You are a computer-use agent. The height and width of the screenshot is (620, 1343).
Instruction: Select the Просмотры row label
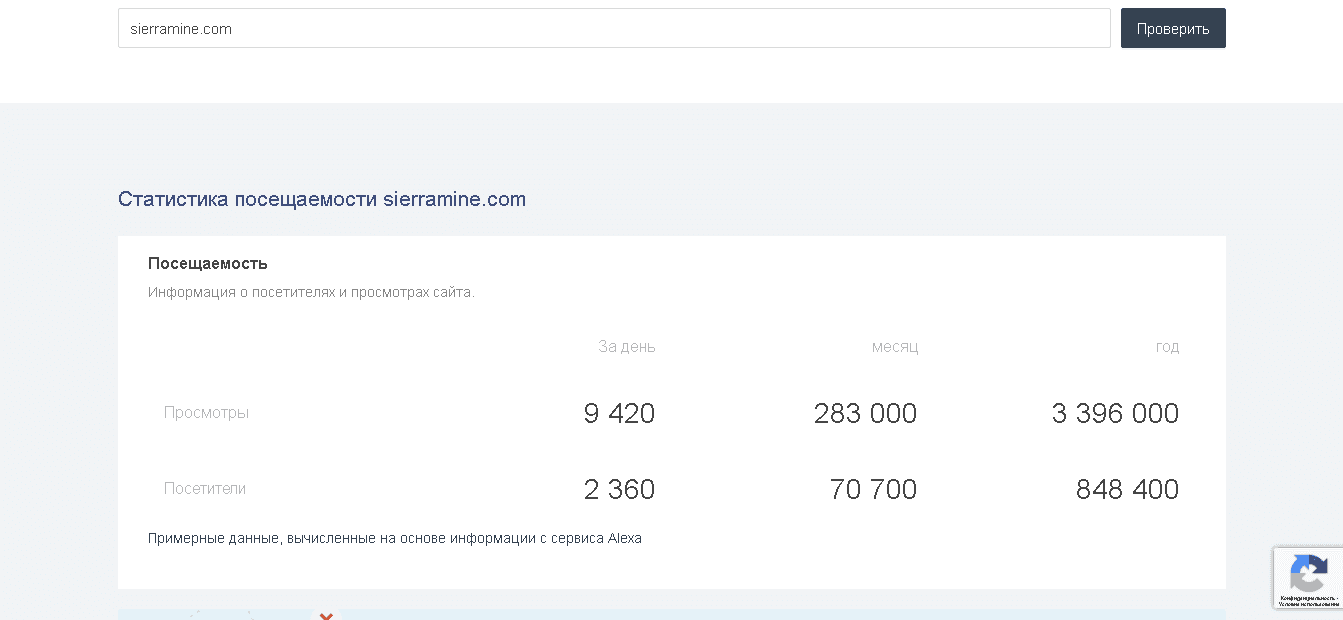click(206, 412)
